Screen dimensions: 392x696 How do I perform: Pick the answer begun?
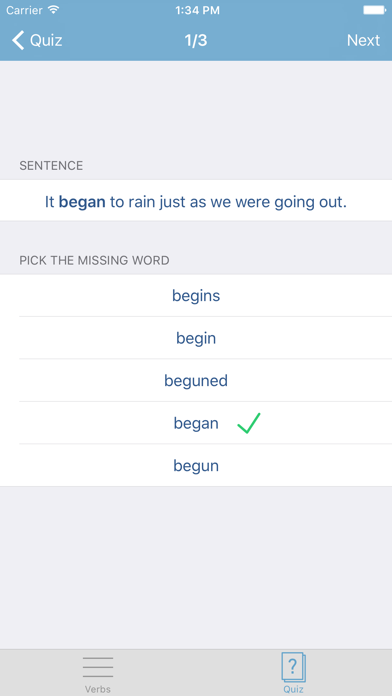[196, 466]
